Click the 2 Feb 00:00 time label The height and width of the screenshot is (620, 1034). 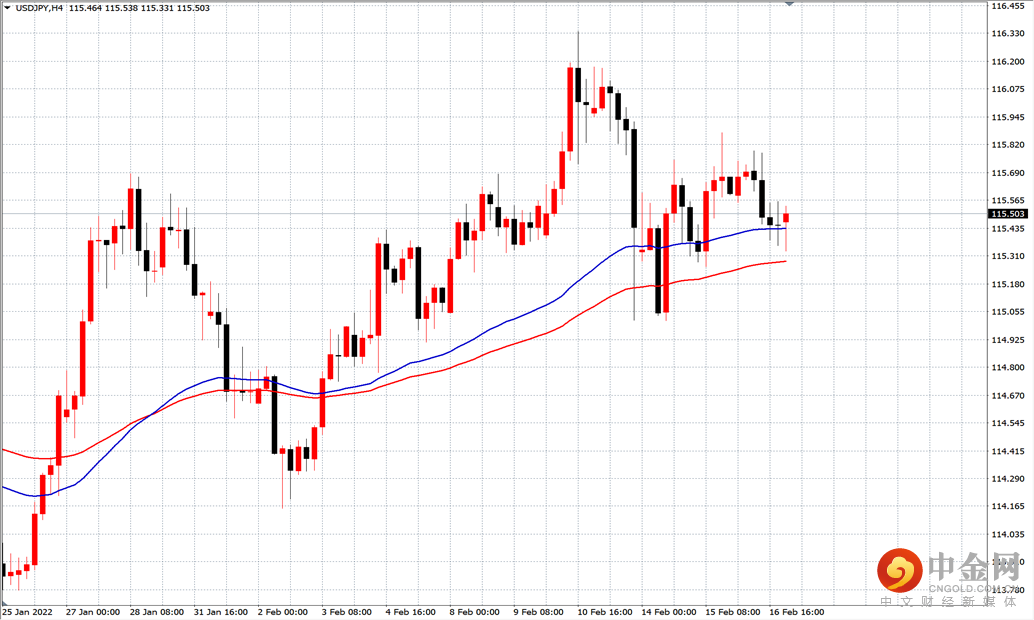pos(283,612)
